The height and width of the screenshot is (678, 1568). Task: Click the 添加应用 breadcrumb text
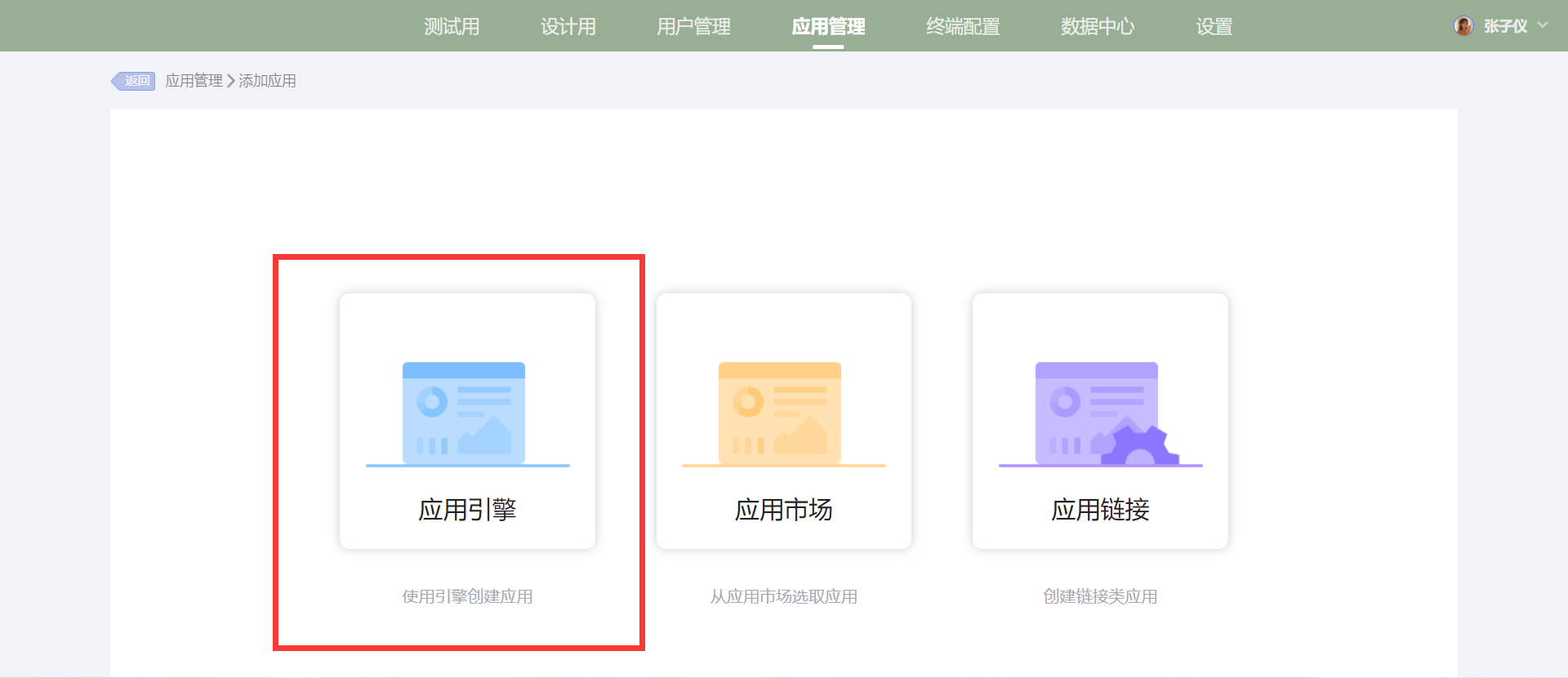click(267, 81)
